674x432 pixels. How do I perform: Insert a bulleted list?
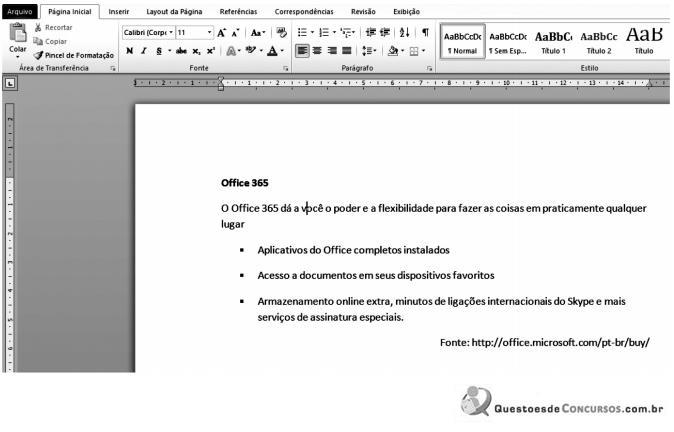click(302, 33)
